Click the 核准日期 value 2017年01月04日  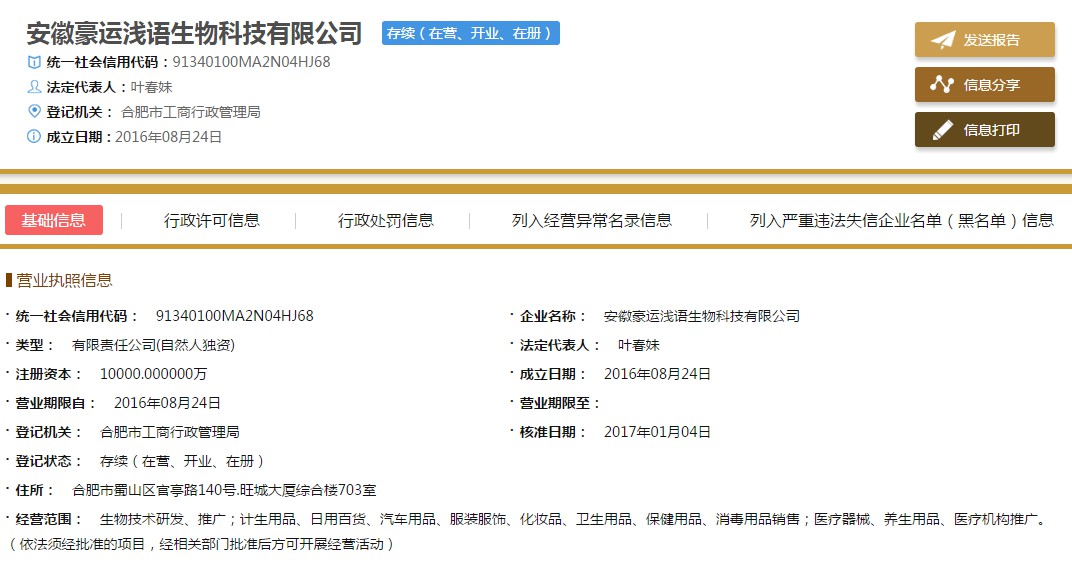(x=657, y=432)
